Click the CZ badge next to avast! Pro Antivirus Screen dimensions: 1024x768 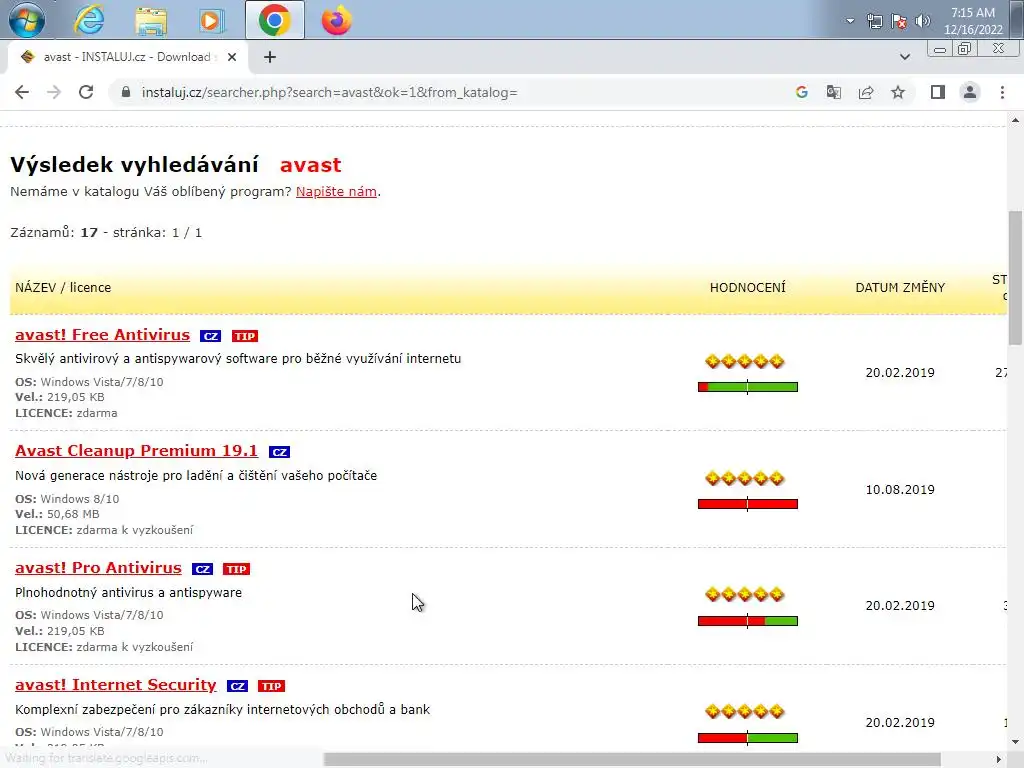coord(202,569)
